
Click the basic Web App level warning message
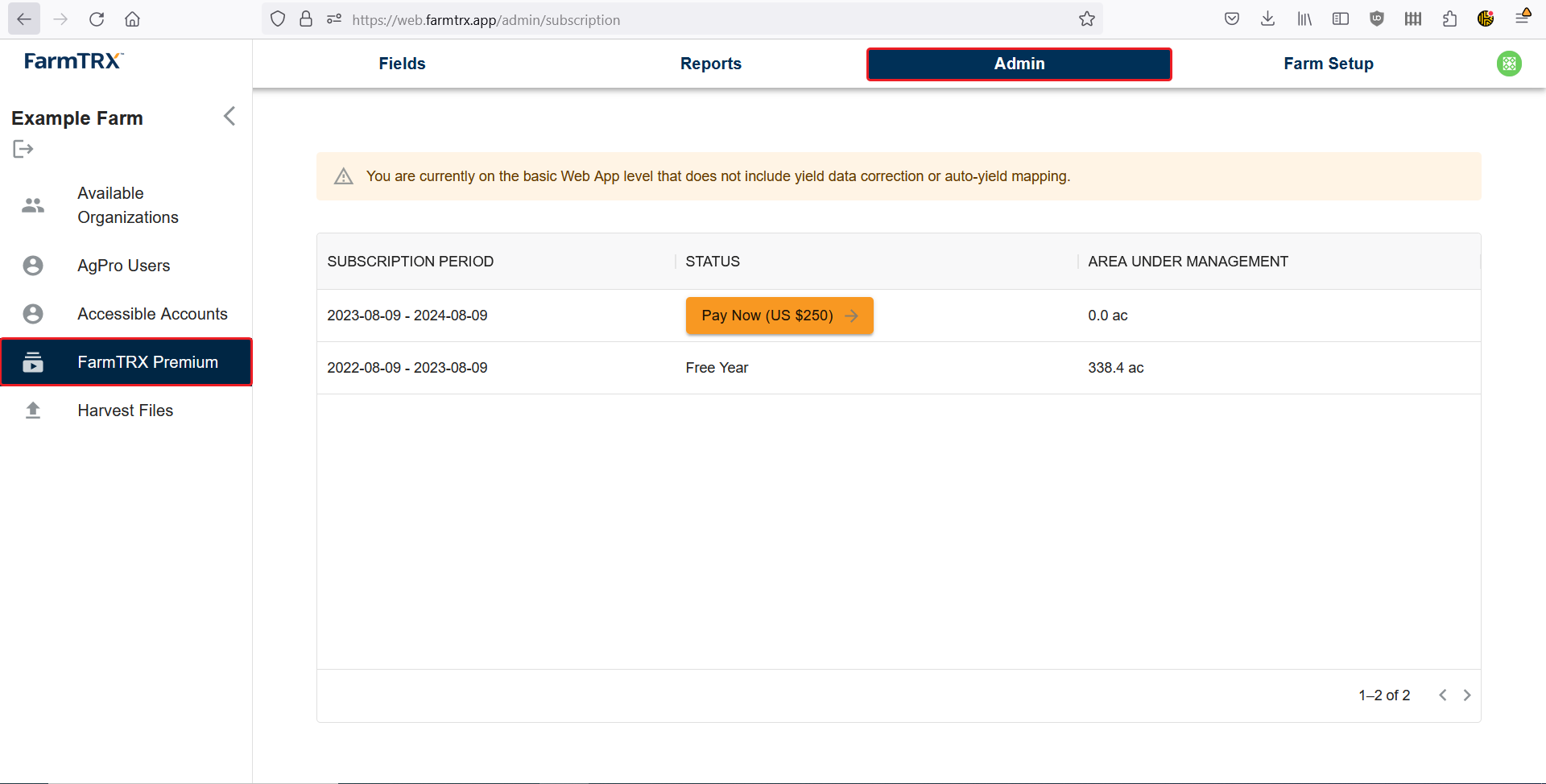point(718,176)
